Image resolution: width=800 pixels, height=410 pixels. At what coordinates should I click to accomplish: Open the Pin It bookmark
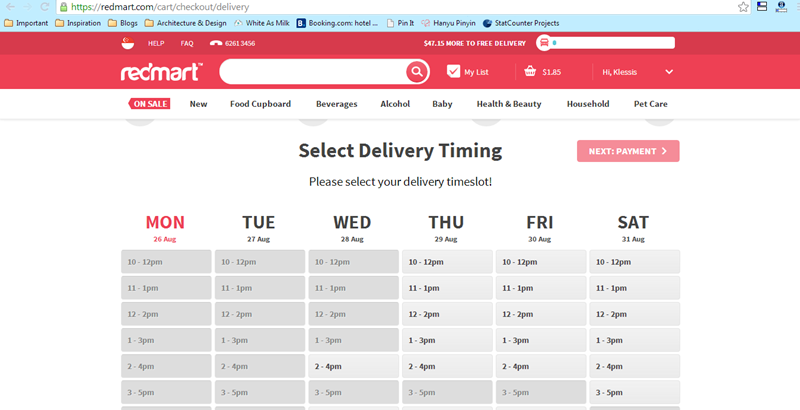coord(401,23)
